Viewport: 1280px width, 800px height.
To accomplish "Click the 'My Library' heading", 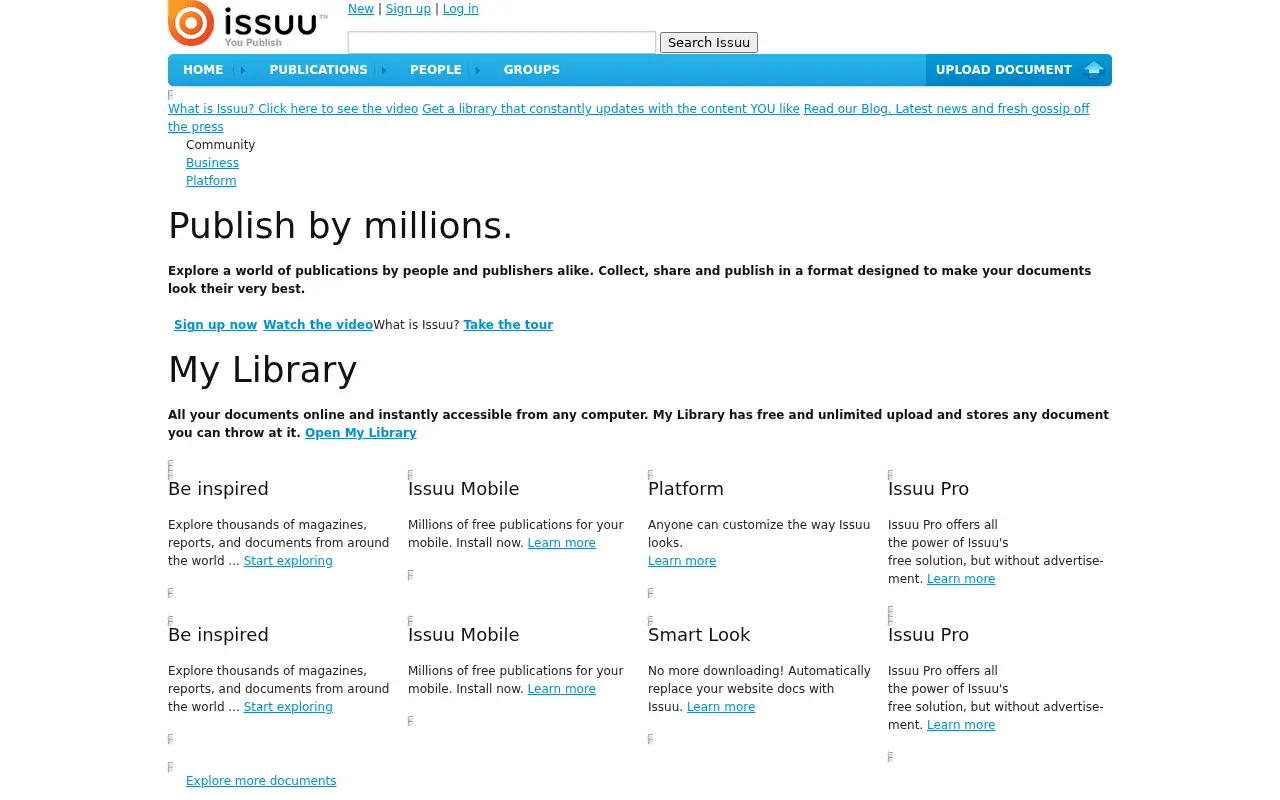I will [x=262, y=370].
